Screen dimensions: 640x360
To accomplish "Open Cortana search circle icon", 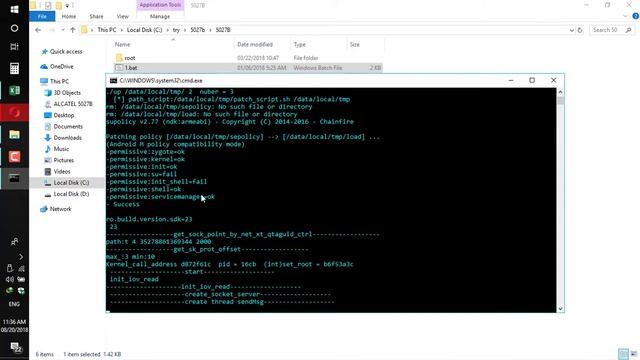I will [14, 28].
